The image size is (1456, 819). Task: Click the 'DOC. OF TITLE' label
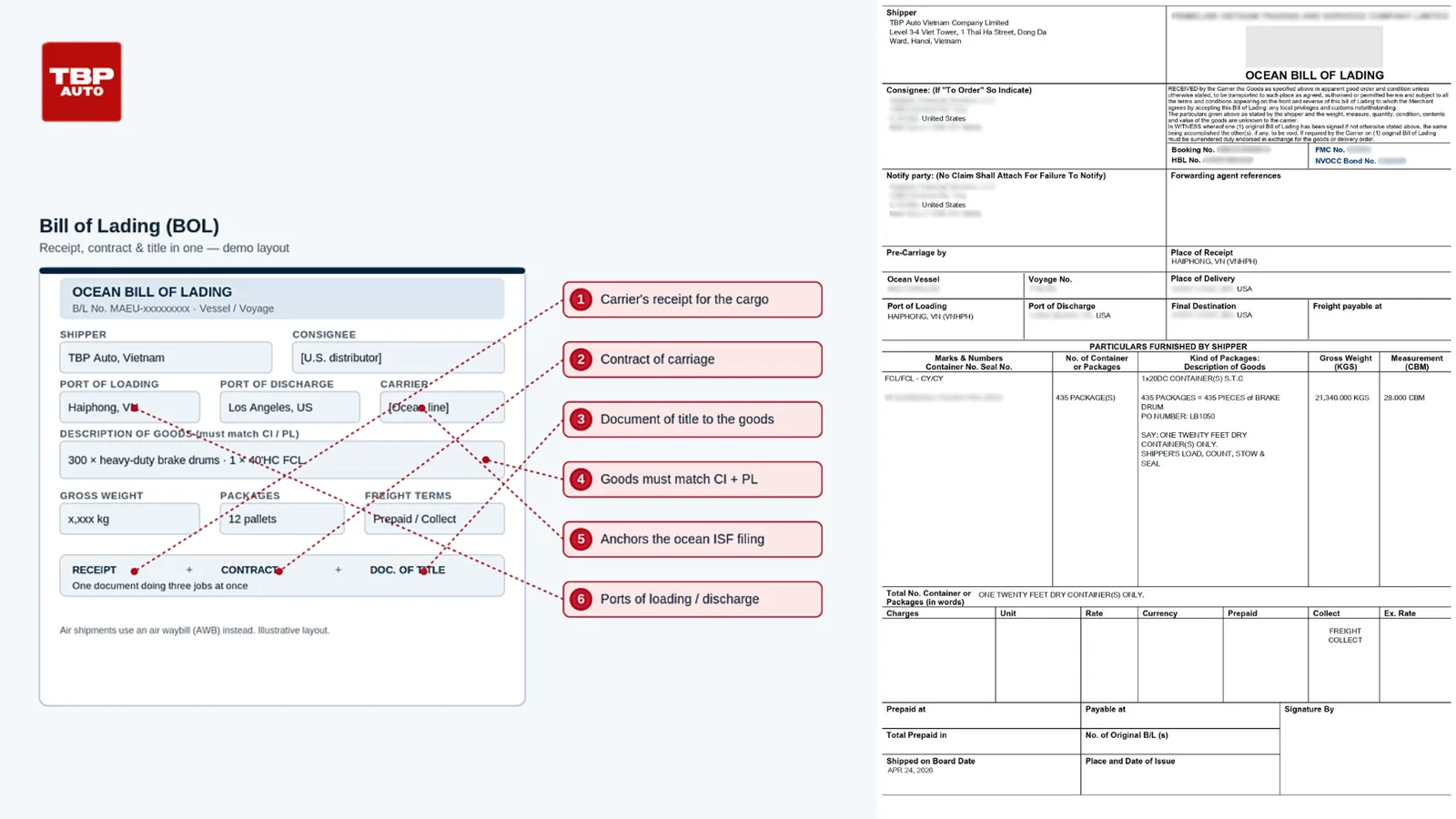click(407, 570)
